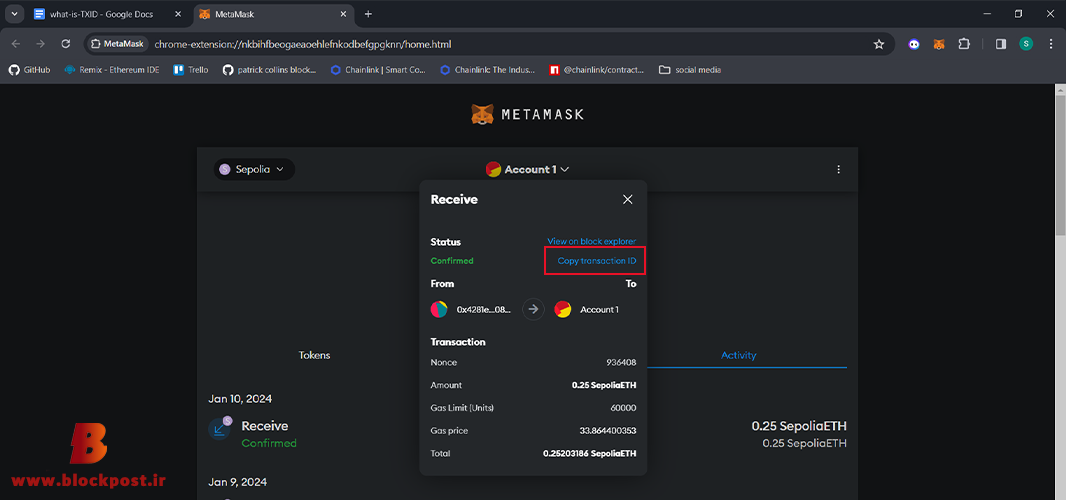Open the purple mask extension icon
Screen dimensions: 1066x500
(x=914, y=44)
